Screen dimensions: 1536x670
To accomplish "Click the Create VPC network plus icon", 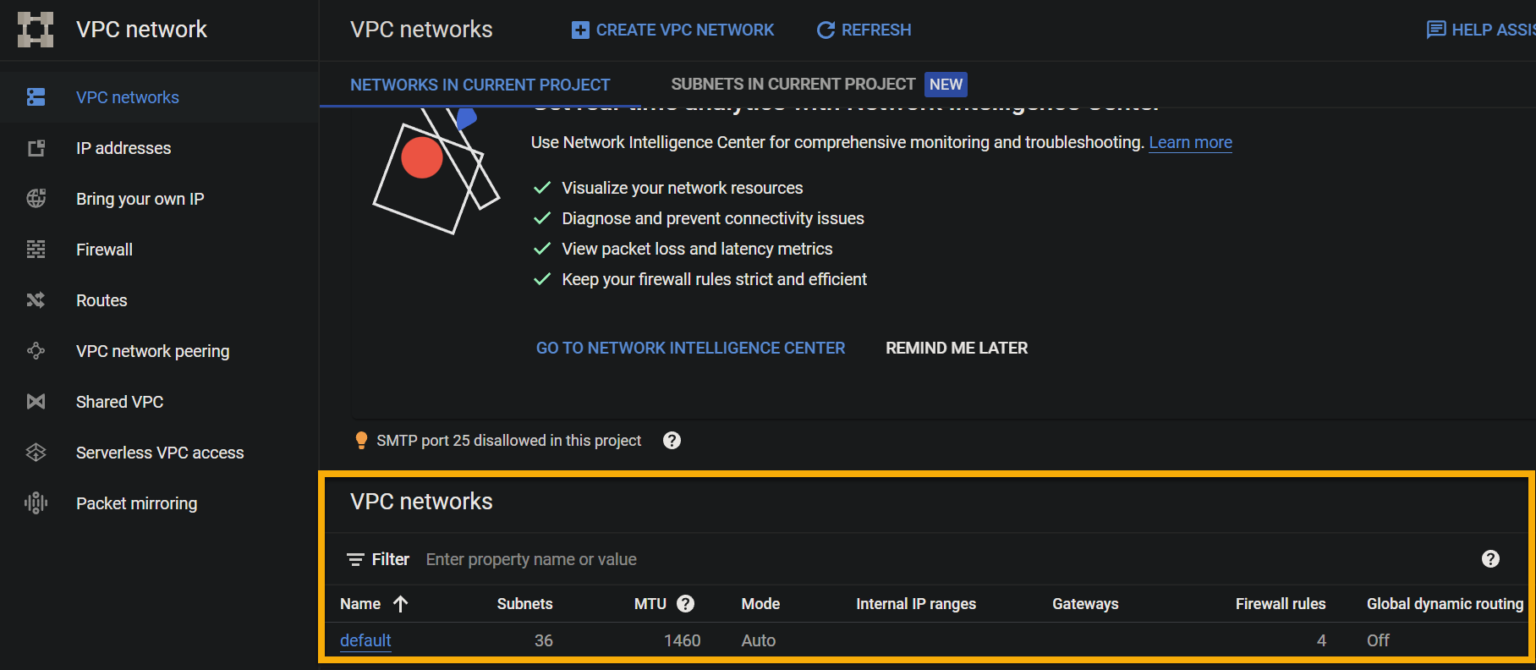I will pos(580,29).
